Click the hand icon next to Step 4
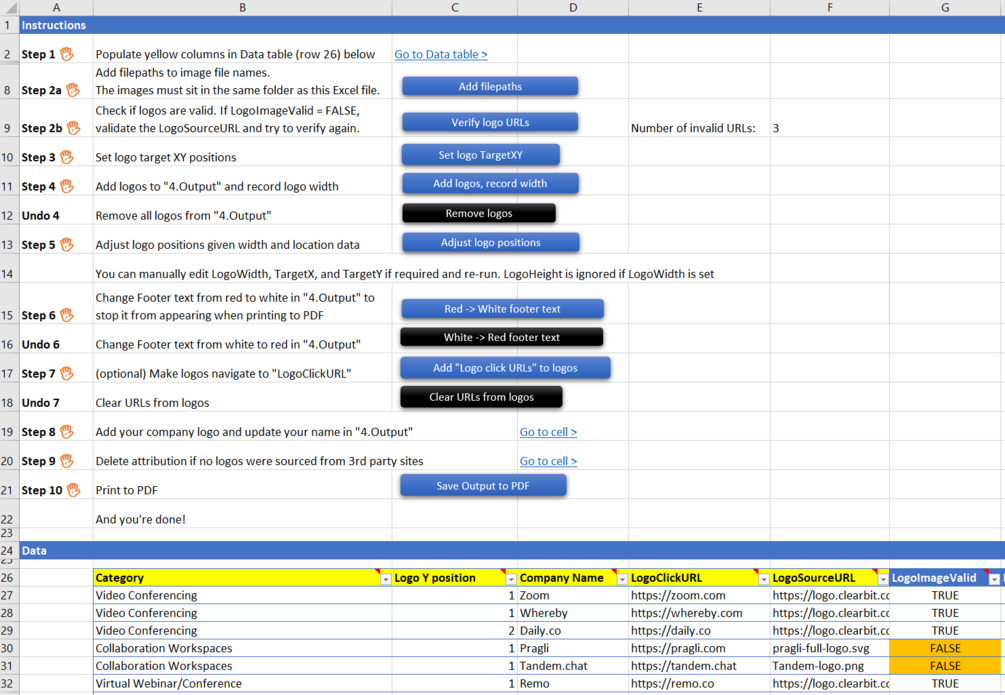Viewport: 1005px width, 695px height. click(x=67, y=186)
